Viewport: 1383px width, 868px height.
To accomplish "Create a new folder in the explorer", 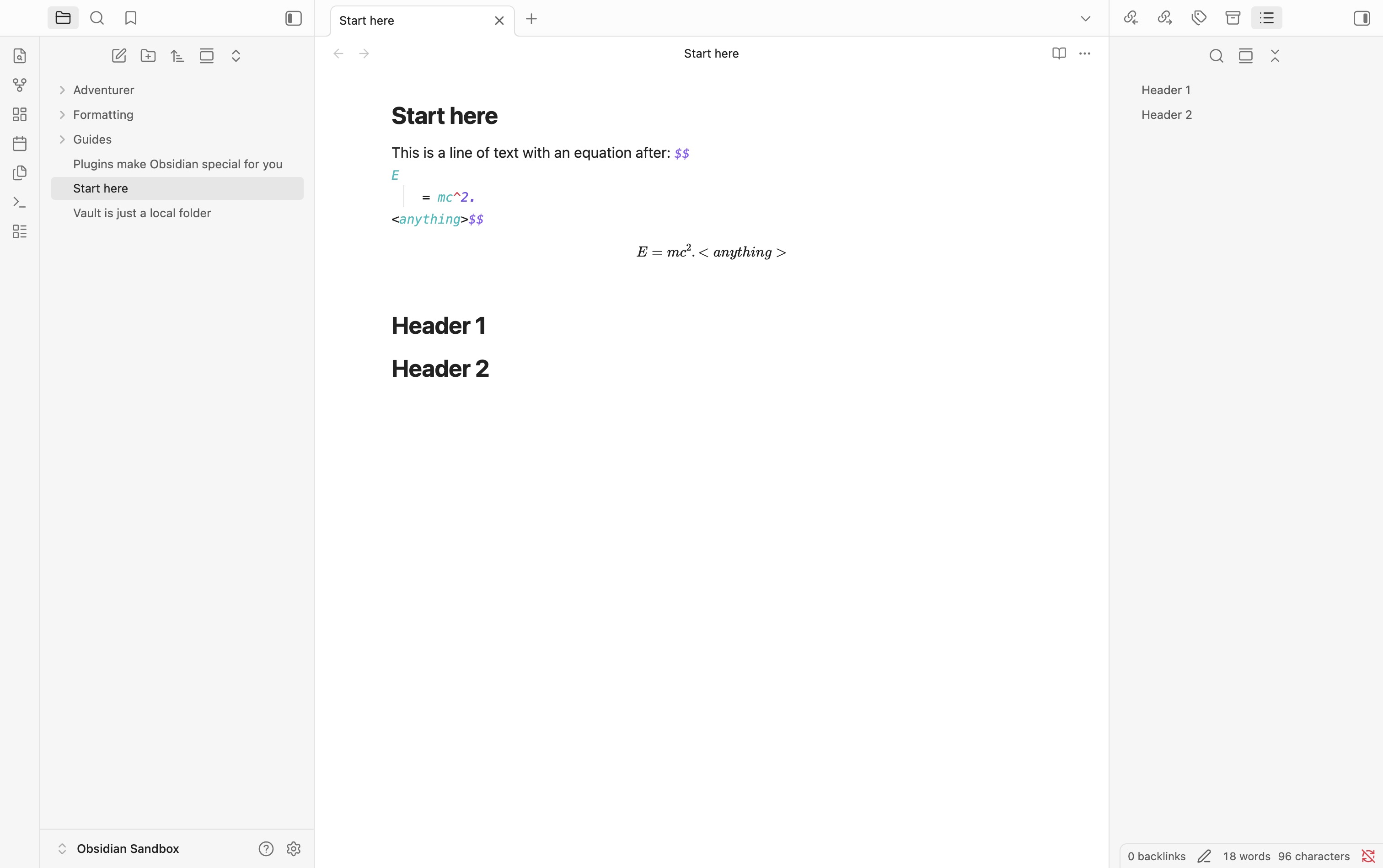I will [x=148, y=56].
